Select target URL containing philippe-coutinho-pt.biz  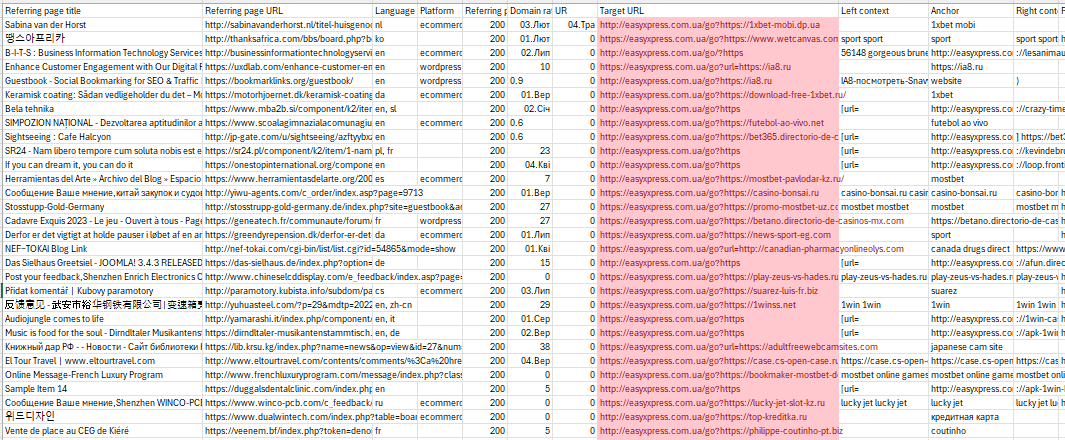[x=718, y=430]
